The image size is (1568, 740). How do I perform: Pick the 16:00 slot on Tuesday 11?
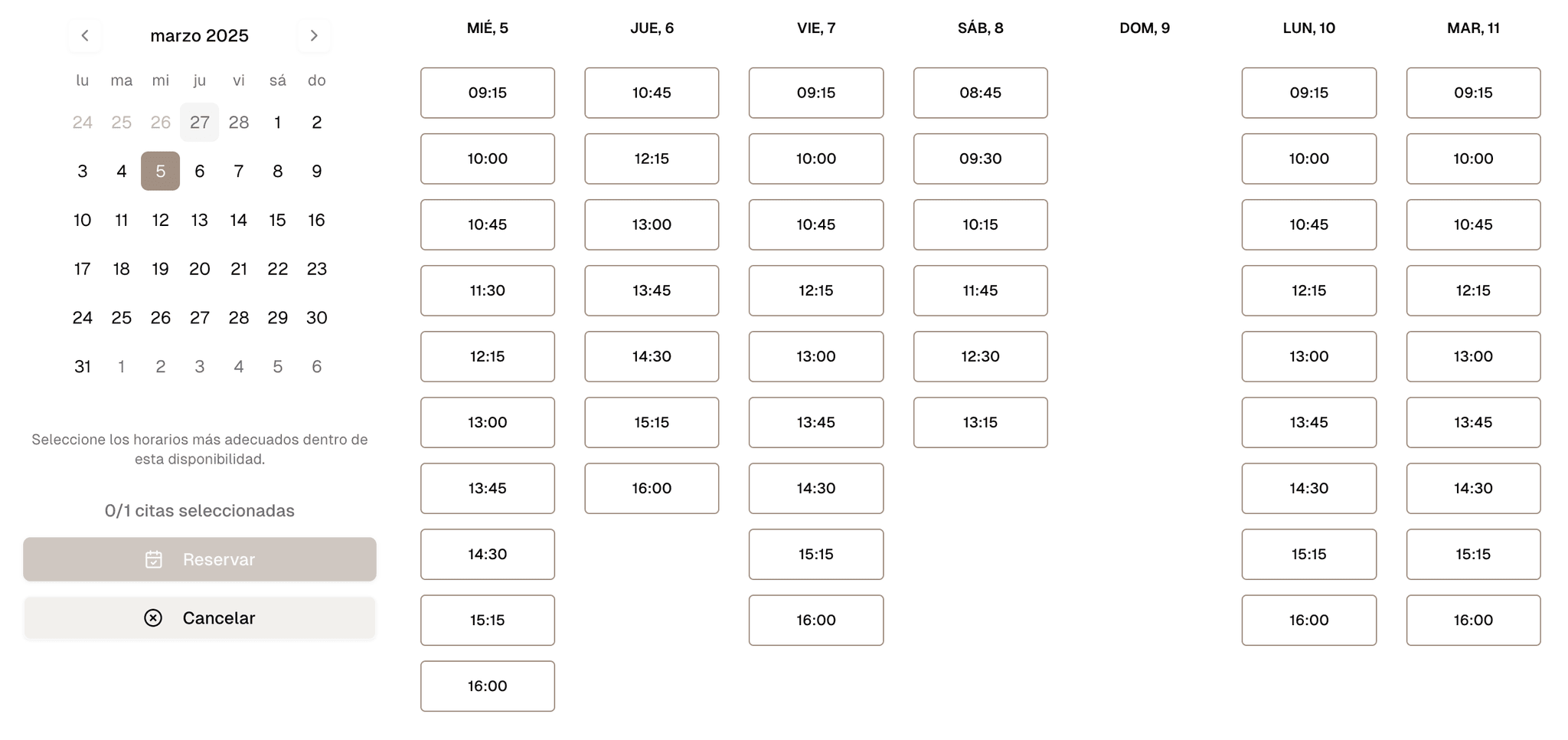tap(1473, 620)
